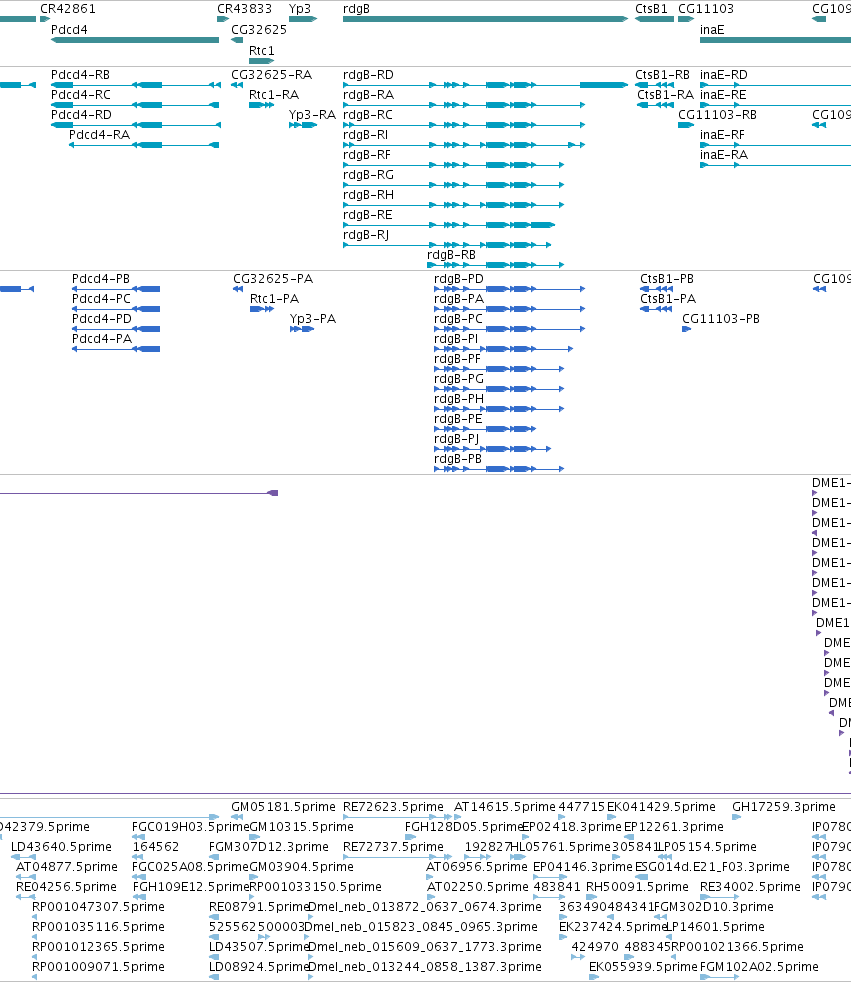Click the CG32625-PA protein label
851x982 pixels.
click(273, 279)
